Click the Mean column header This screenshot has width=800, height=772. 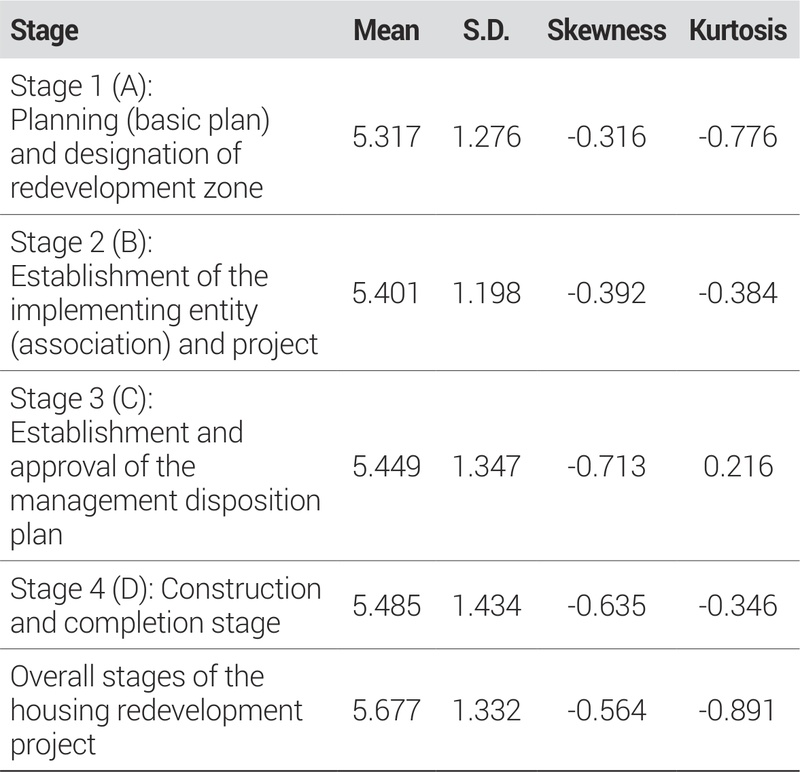[x=386, y=31]
